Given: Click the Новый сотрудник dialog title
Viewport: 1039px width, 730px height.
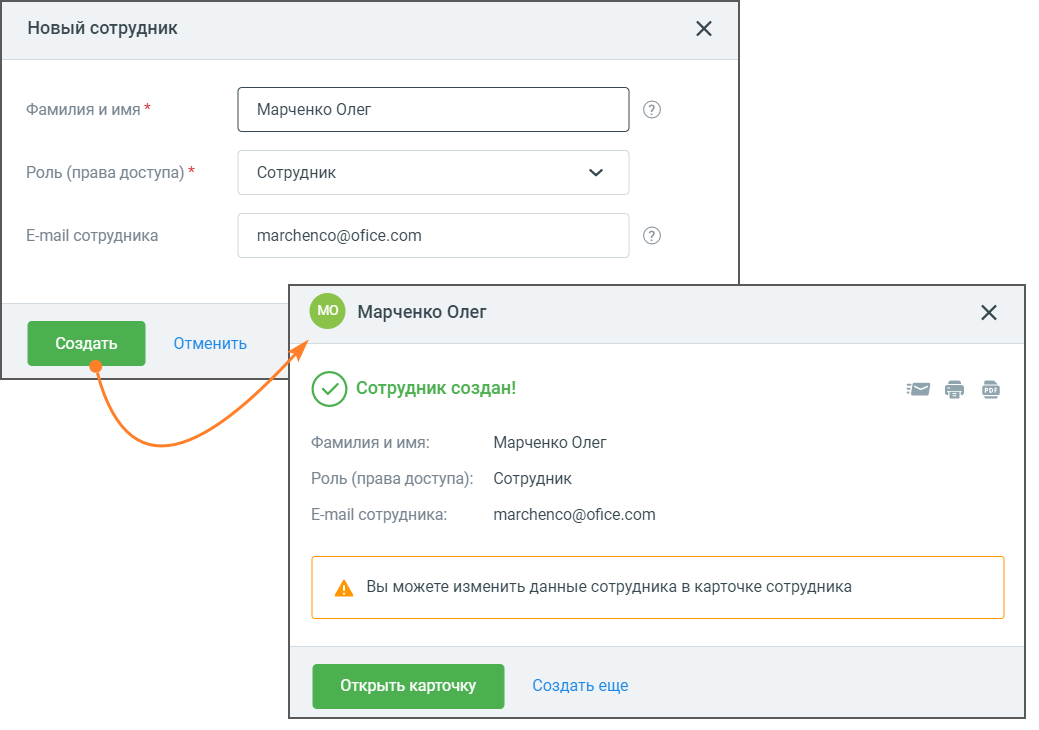Looking at the screenshot, I should 103,28.
